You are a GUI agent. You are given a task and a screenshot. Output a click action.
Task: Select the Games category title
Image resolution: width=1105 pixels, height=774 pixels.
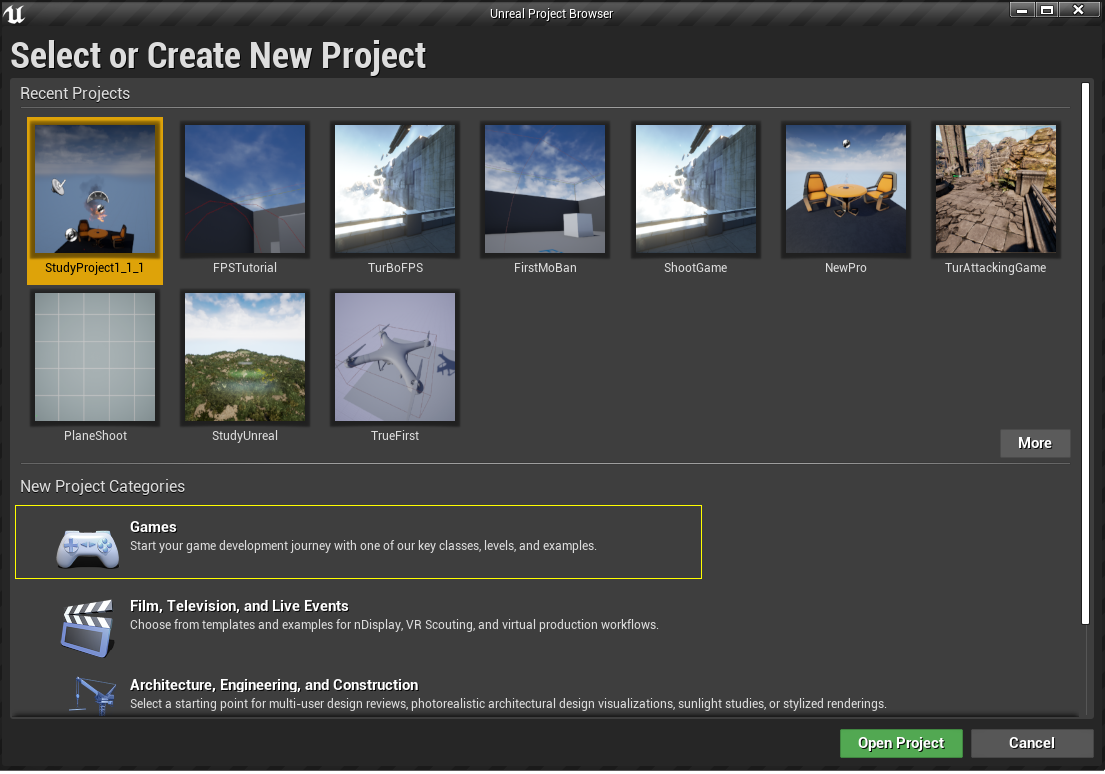click(x=153, y=527)
